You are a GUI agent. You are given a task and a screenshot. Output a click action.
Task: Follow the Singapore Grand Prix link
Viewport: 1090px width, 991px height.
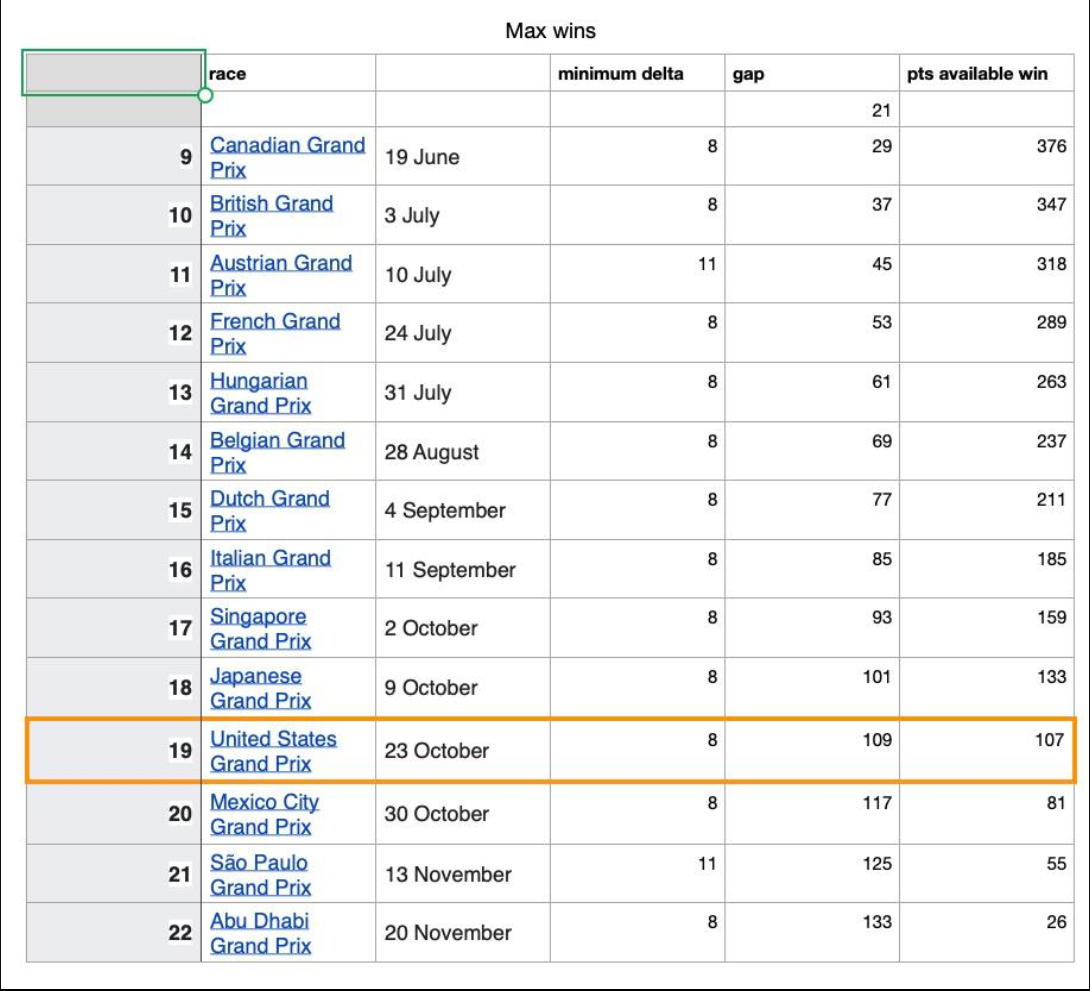click(x=260, y=628)
